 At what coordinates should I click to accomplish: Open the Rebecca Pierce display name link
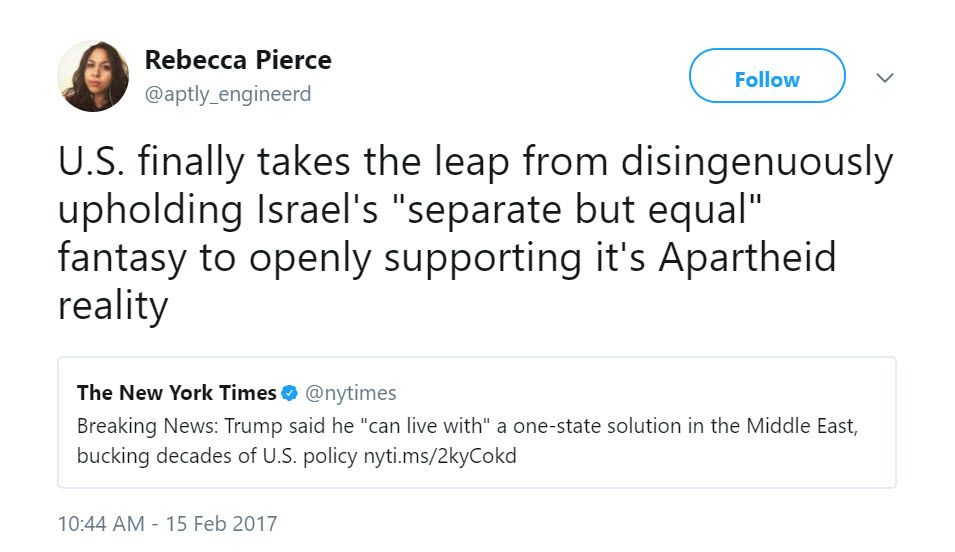[237, 60]
